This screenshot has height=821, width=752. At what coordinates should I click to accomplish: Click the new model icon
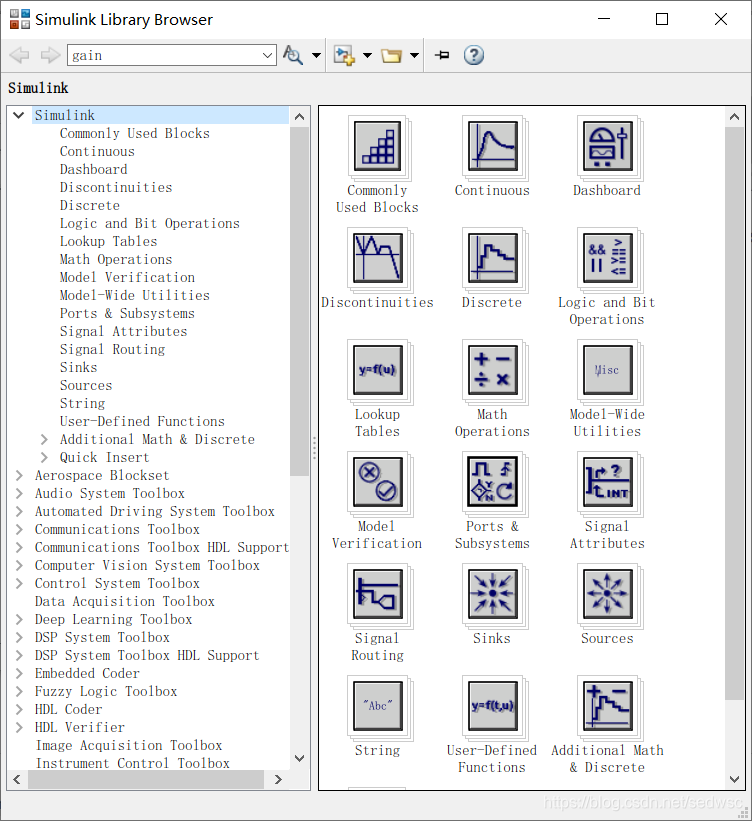344,55
